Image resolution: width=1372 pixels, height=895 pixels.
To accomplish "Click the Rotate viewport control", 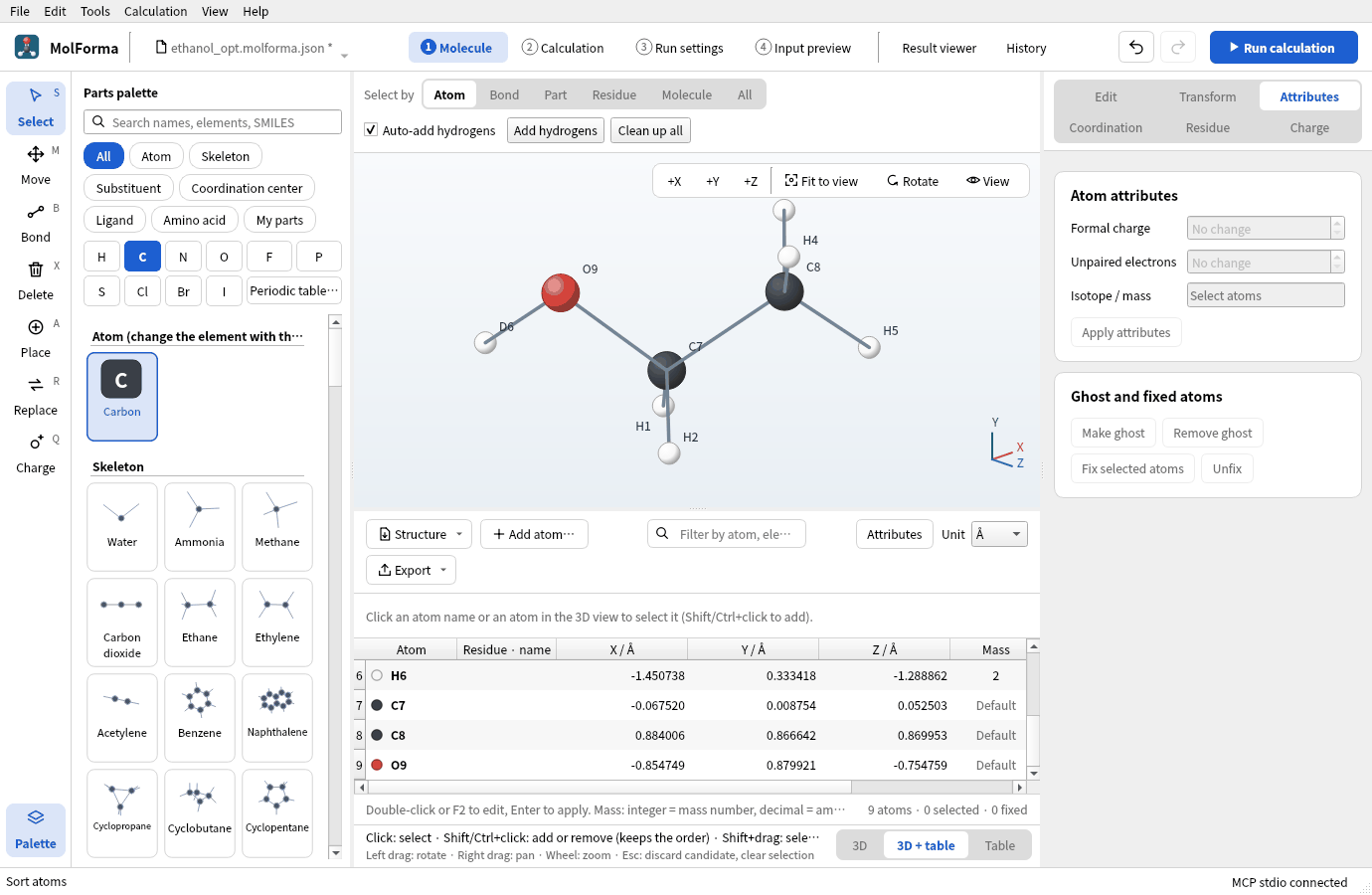I will pos(913,181).
